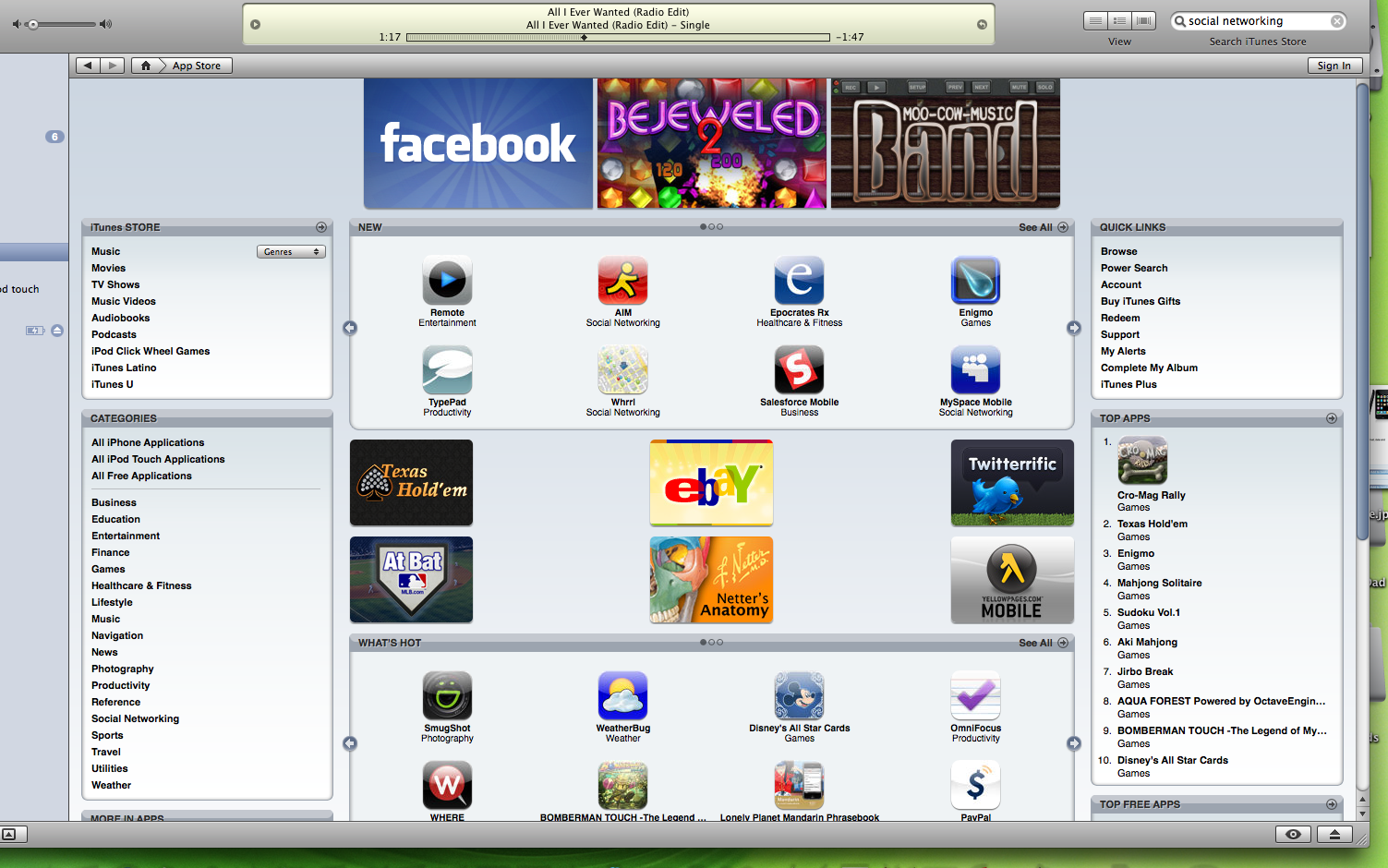The height and width of the screenshot is (868, 1388).
Task: Expand Top Free Apps panel arrow
Action: [1332, 804]
